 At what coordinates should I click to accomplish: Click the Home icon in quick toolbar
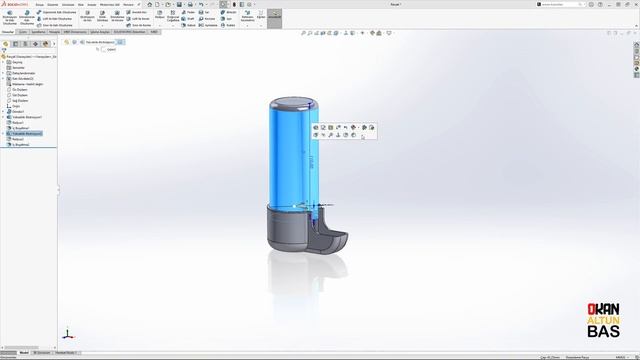point(149,4)
